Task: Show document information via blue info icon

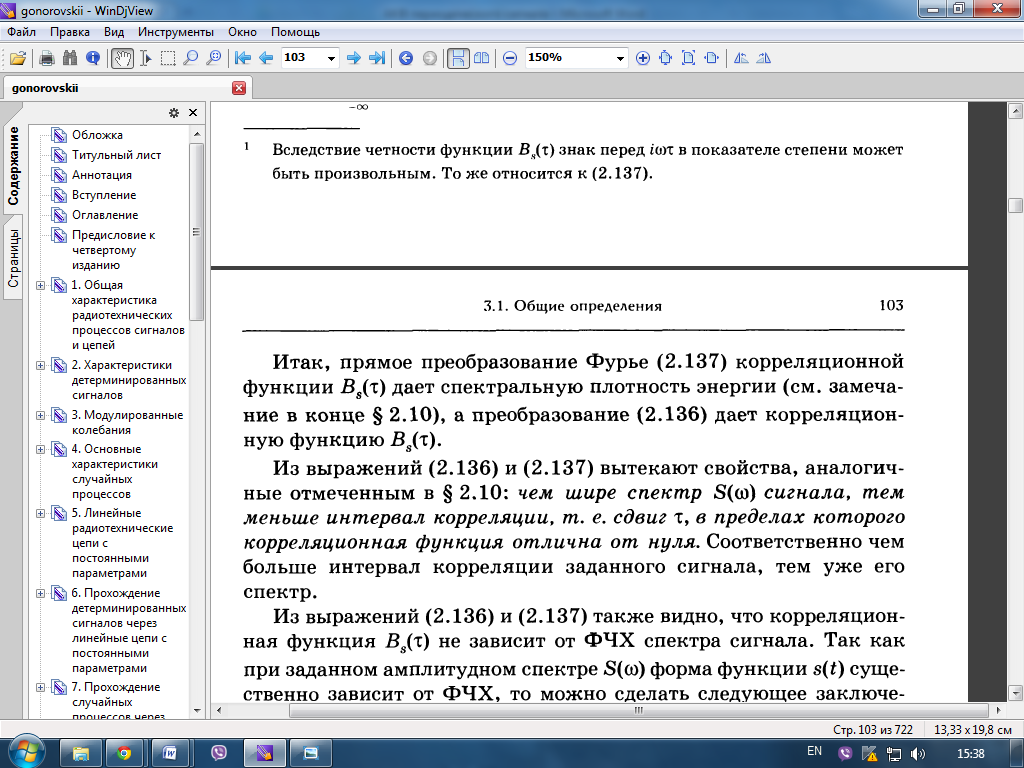Action: 93,58
